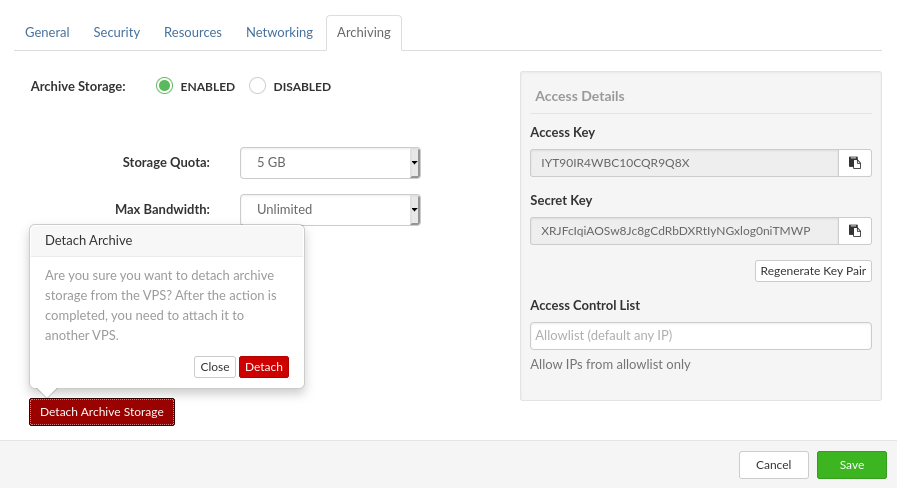Switch to the General tab
This screenshot has height=488, width=897.
pos(47,32)
